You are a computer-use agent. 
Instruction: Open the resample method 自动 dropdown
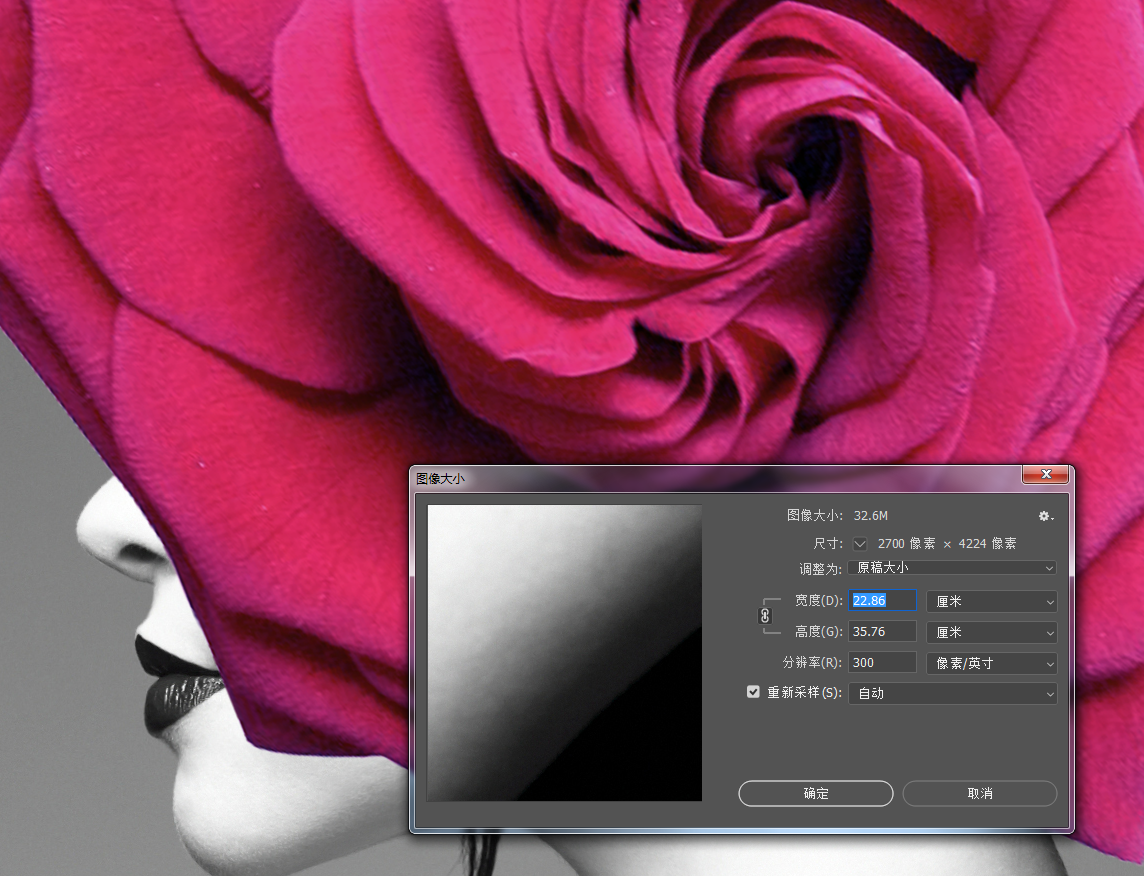coord(952,693)
